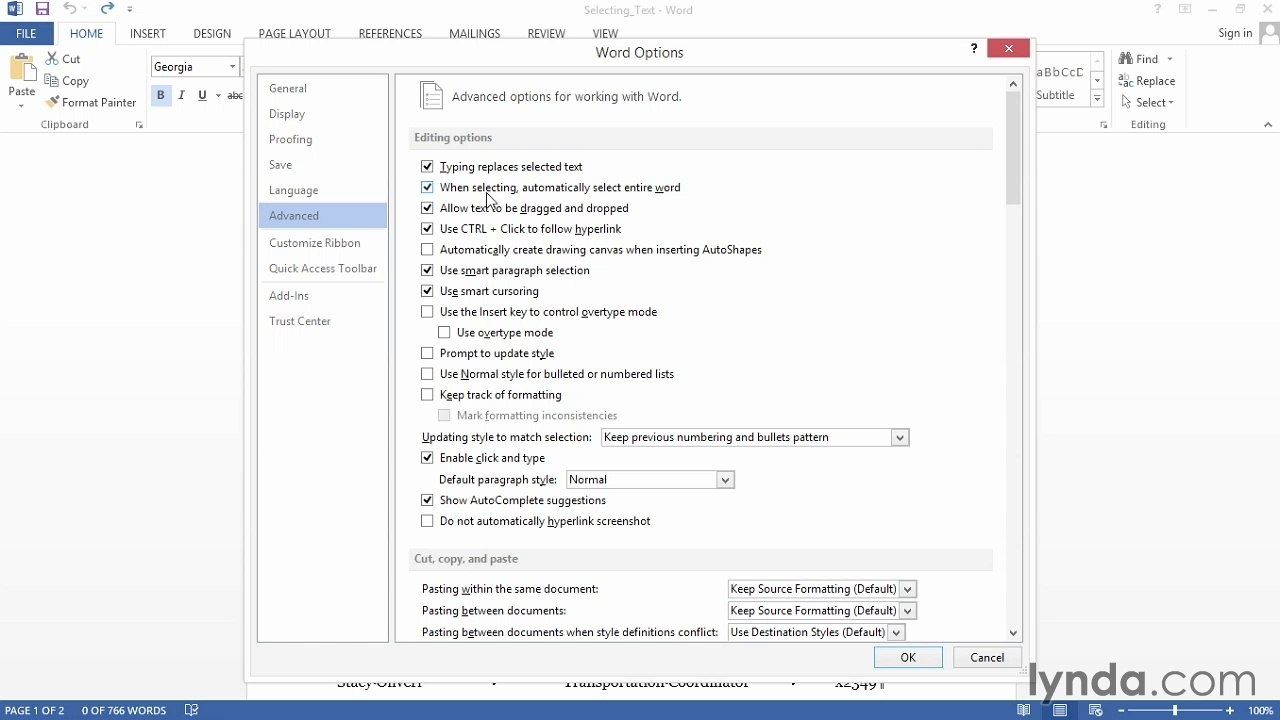The image size is (1280, 720).
Task: Open Quick Access Toolbar category
Action: (322, 268)
